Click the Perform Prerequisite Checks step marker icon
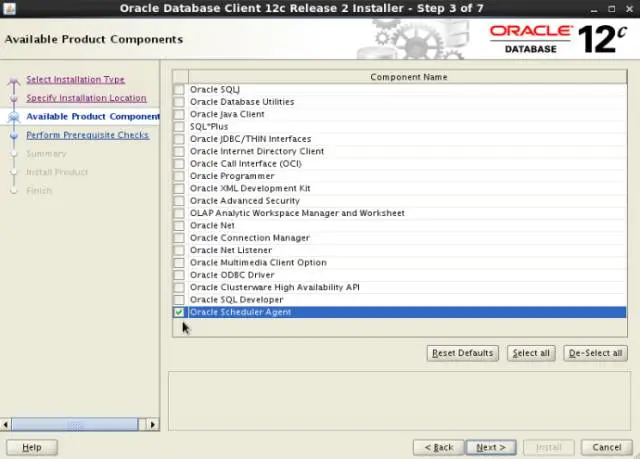This screenshot has height=459, width=640. coord(14,135)
